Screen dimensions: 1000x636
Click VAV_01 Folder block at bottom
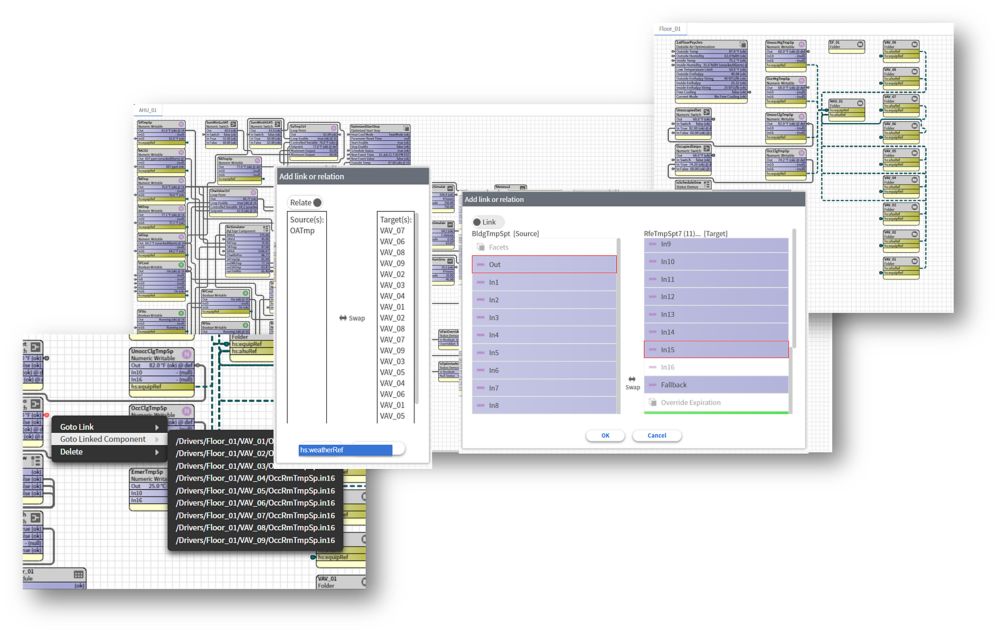[x=341, y=582]
